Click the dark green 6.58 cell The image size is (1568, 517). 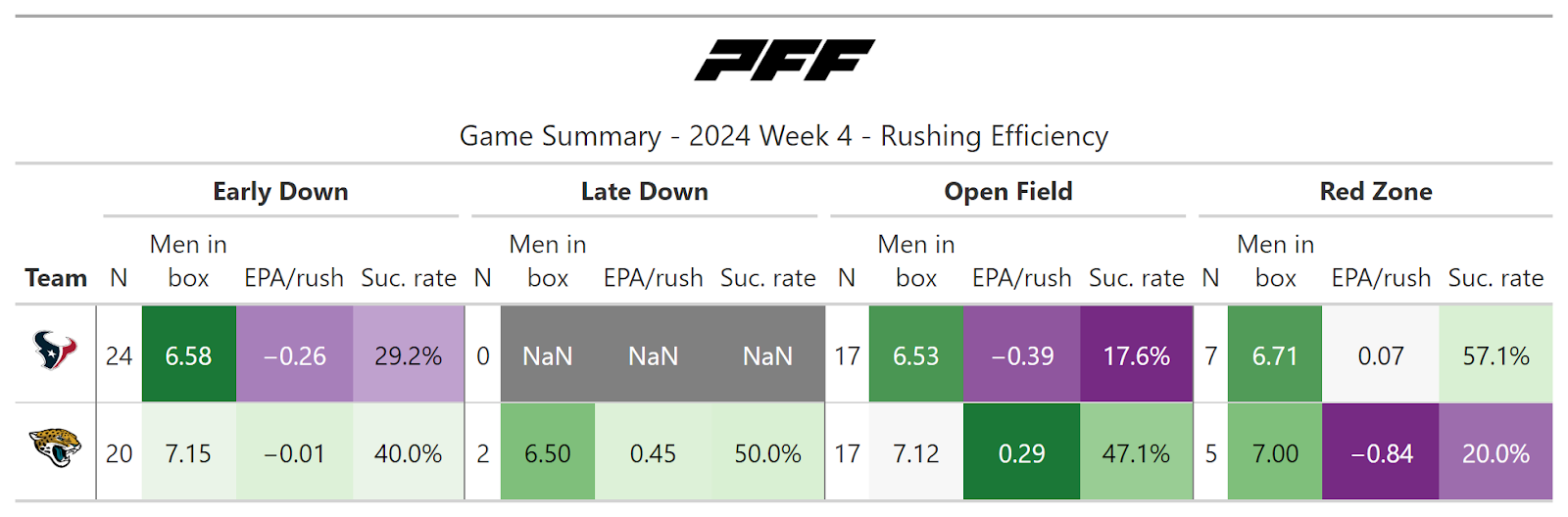188,355
